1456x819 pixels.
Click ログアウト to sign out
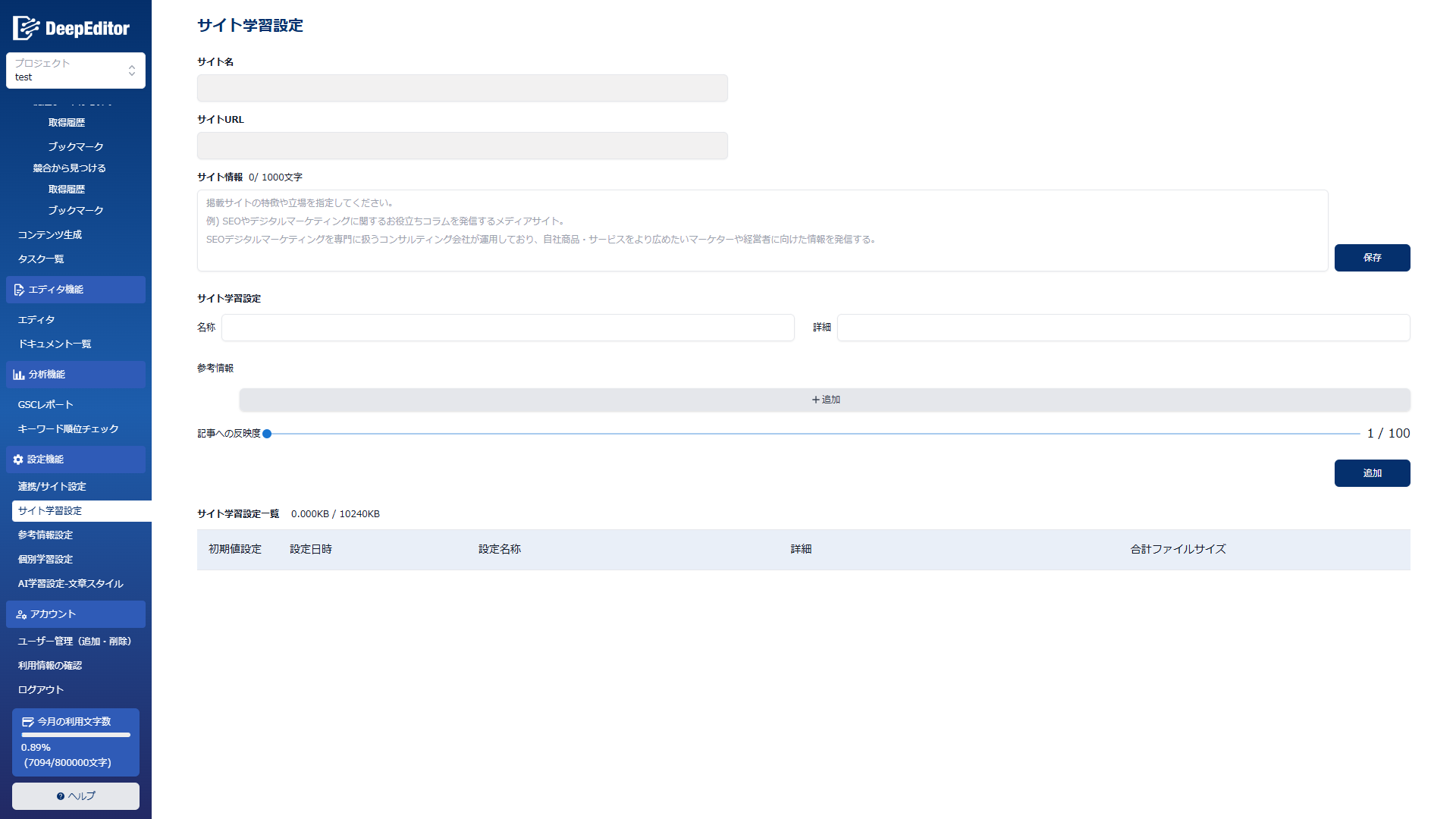(x=41, y=690)
